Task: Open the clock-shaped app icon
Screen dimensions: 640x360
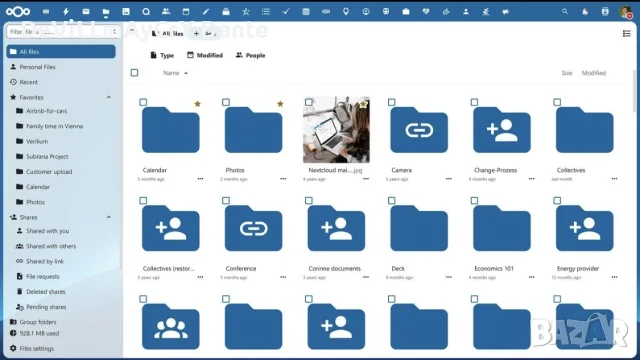Action: tap(366, 12)
